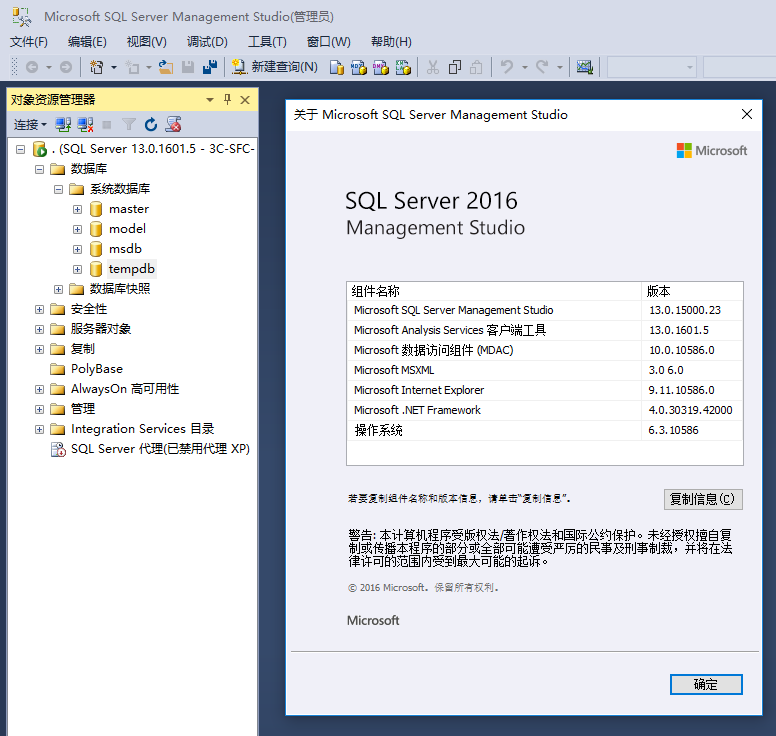Open the 帮助(H) menu
This screenshot has height=736, width=776.
tap(391, 41)
